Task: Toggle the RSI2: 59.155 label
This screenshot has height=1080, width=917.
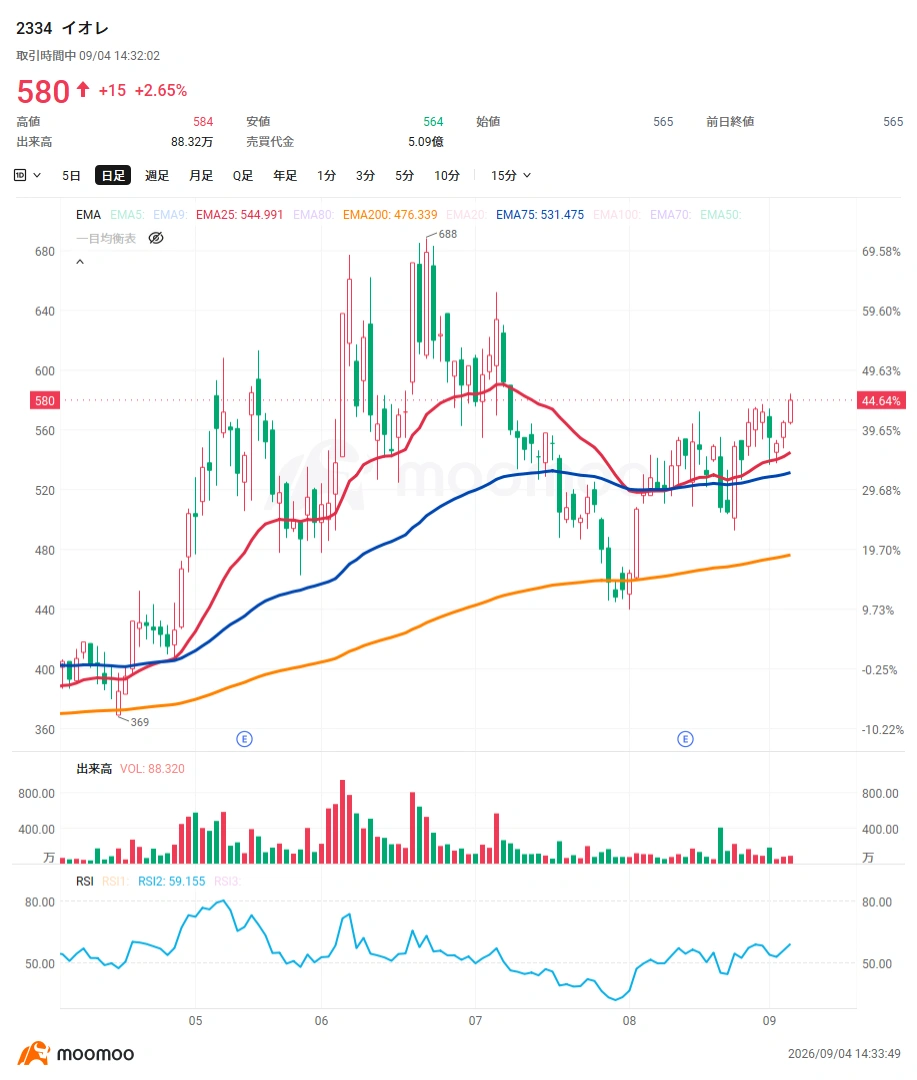Action: coord(172,881)
